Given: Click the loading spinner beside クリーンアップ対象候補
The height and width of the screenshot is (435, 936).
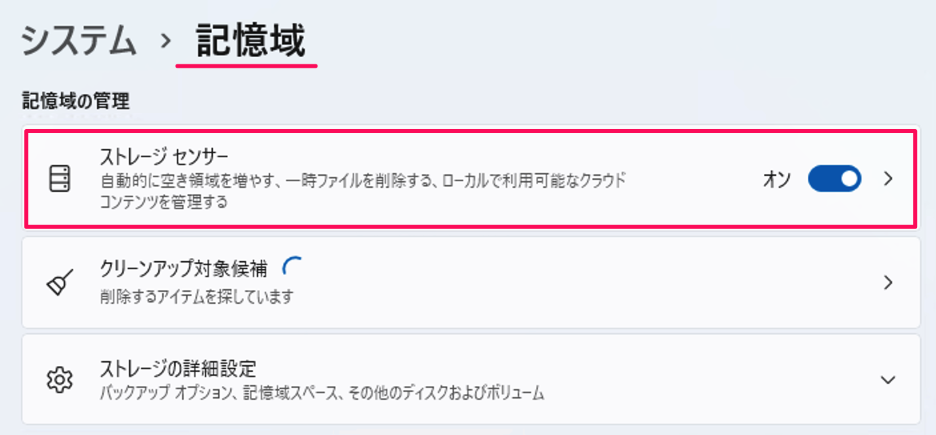Looking at the screenshot, I should click(x=292, y=267).
